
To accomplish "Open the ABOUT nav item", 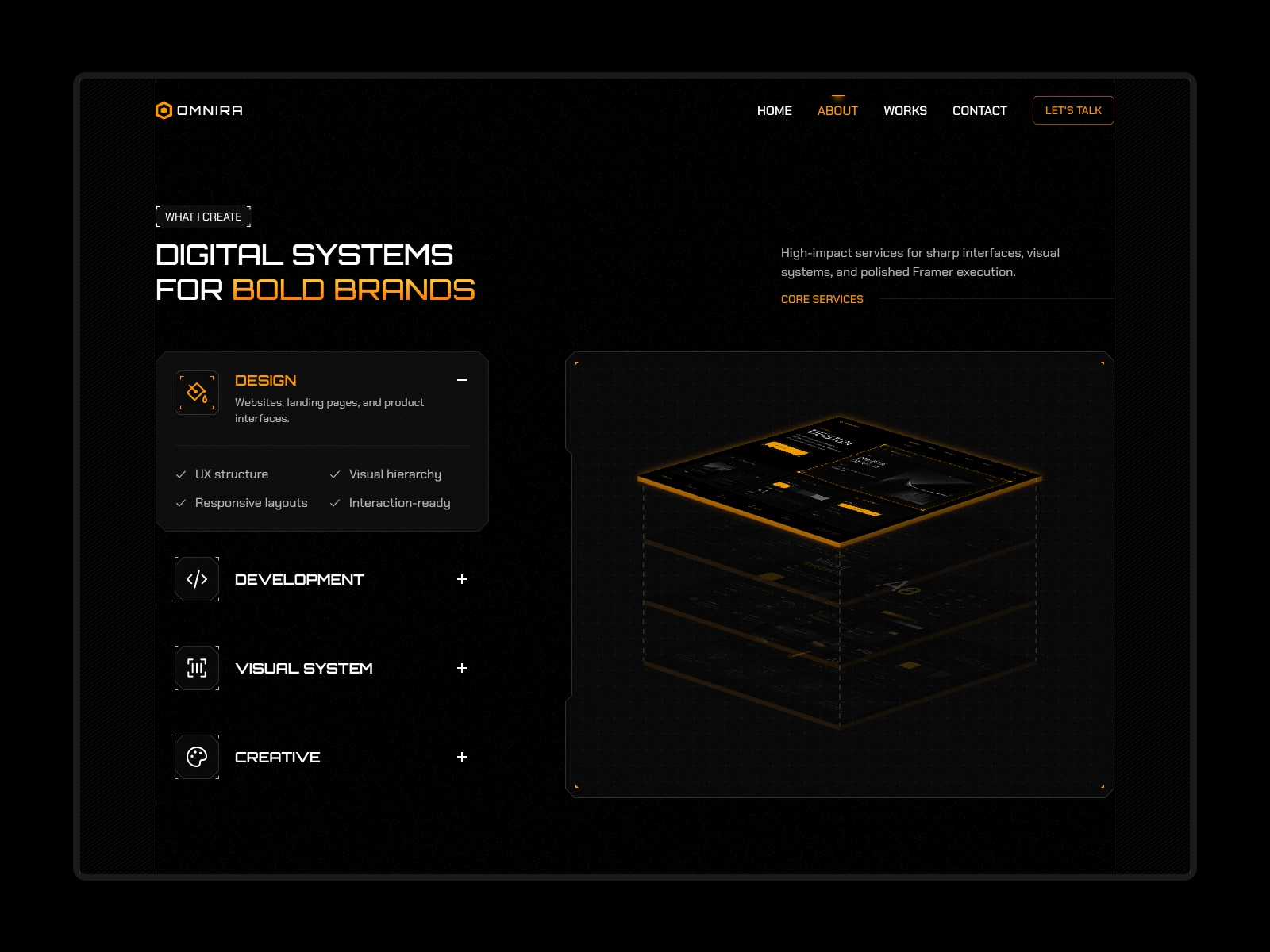I will pos(837,111).
